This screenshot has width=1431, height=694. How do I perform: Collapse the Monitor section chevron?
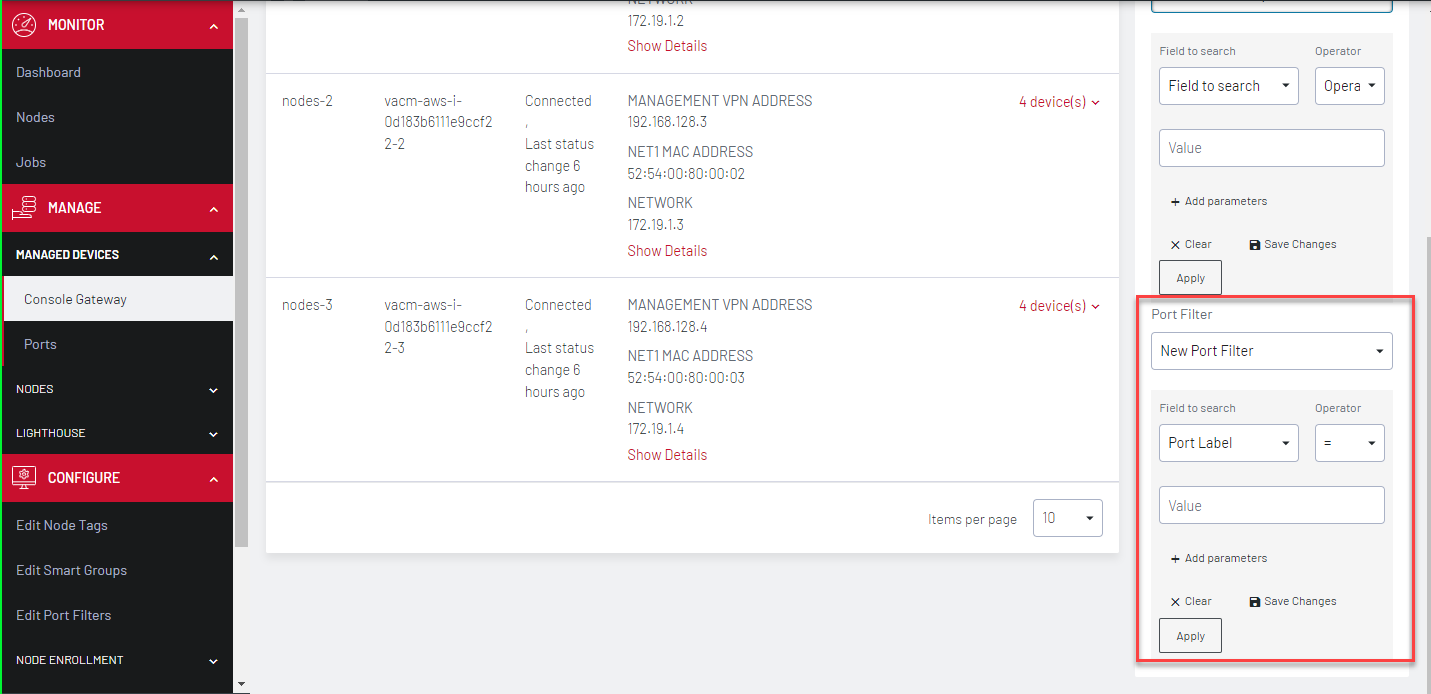(213, 26)
